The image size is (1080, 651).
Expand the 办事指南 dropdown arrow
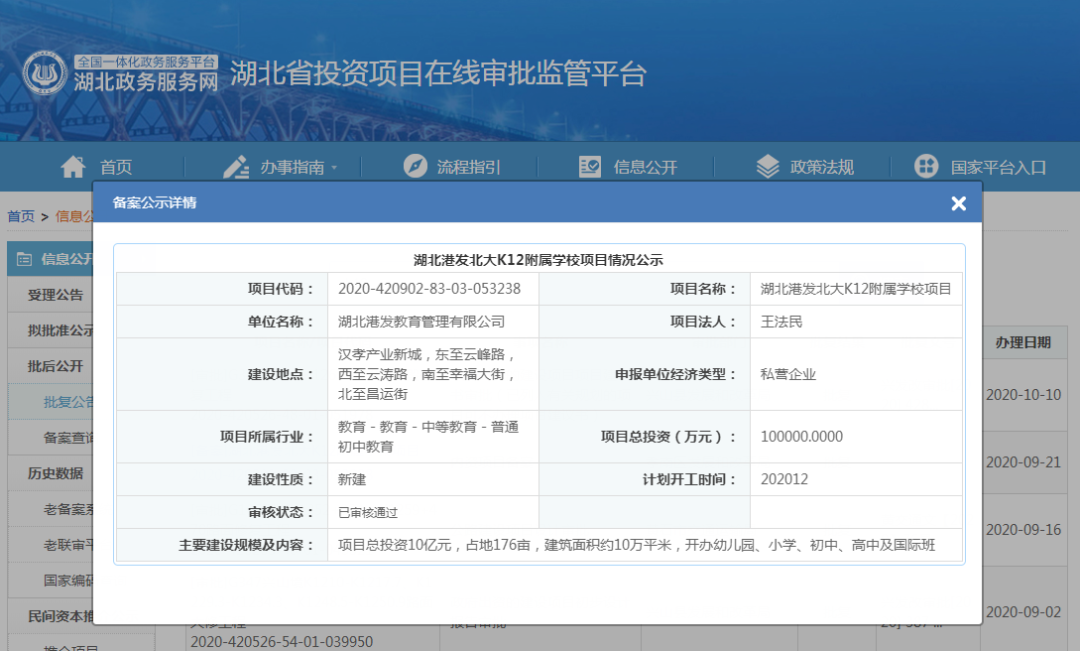coord(334,168)
